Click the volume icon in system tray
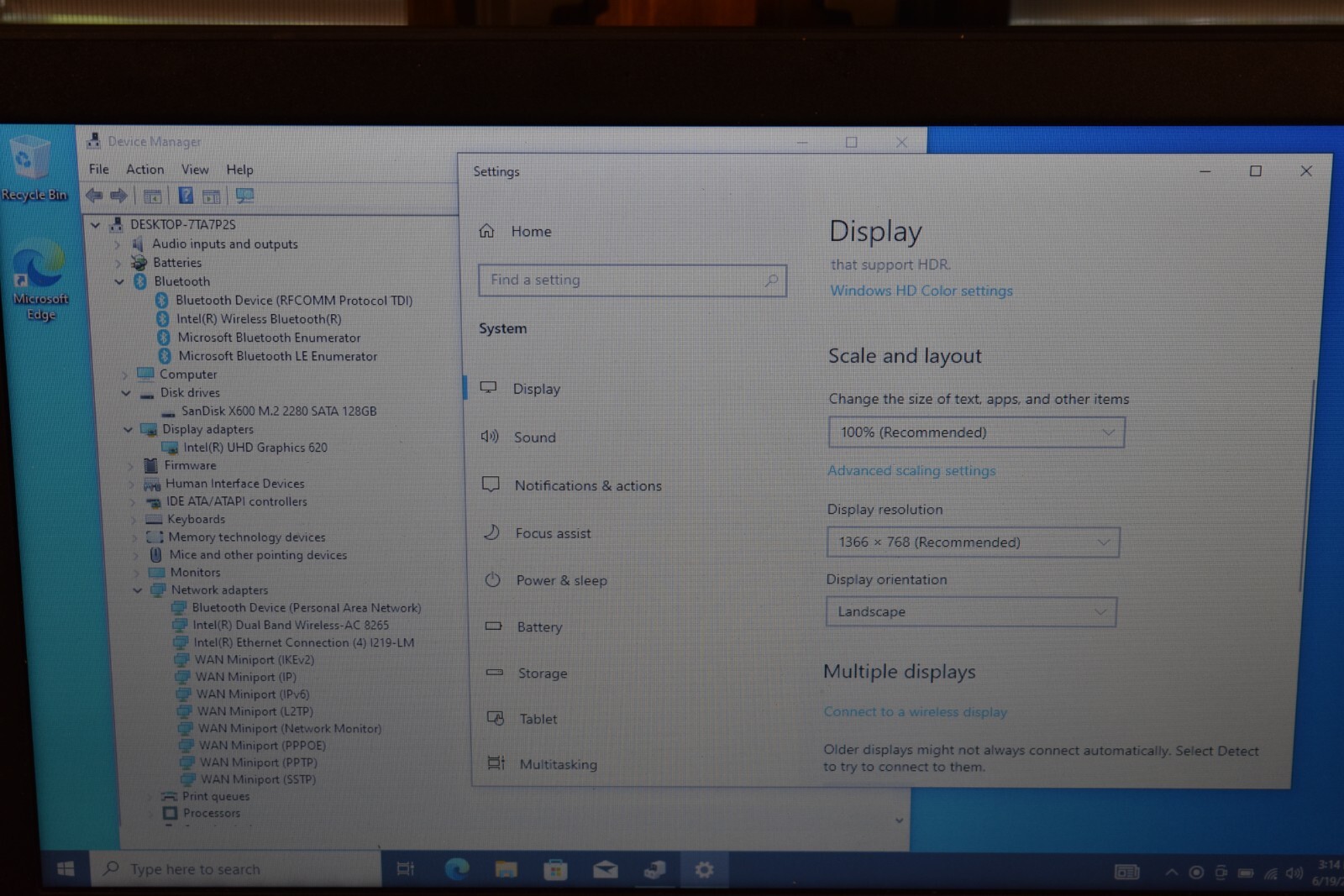Image resolution: width=1344 pixels, height=896 pixels. click(x=1294, y=873)
